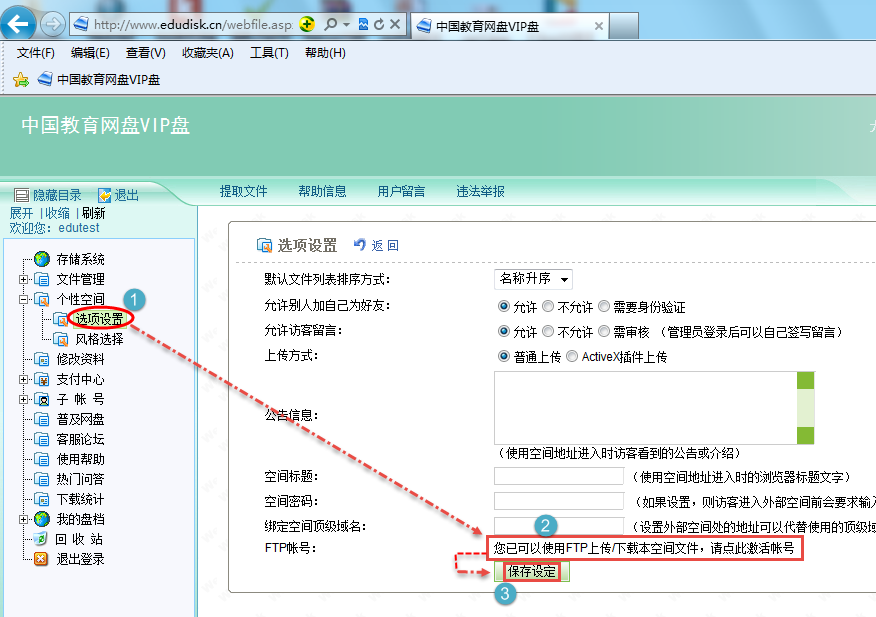Image resolution: width=876 pixels, height=617 pixels.
Task: Click the 退出登录 orange X icon
Action: (x=41, y=559)
